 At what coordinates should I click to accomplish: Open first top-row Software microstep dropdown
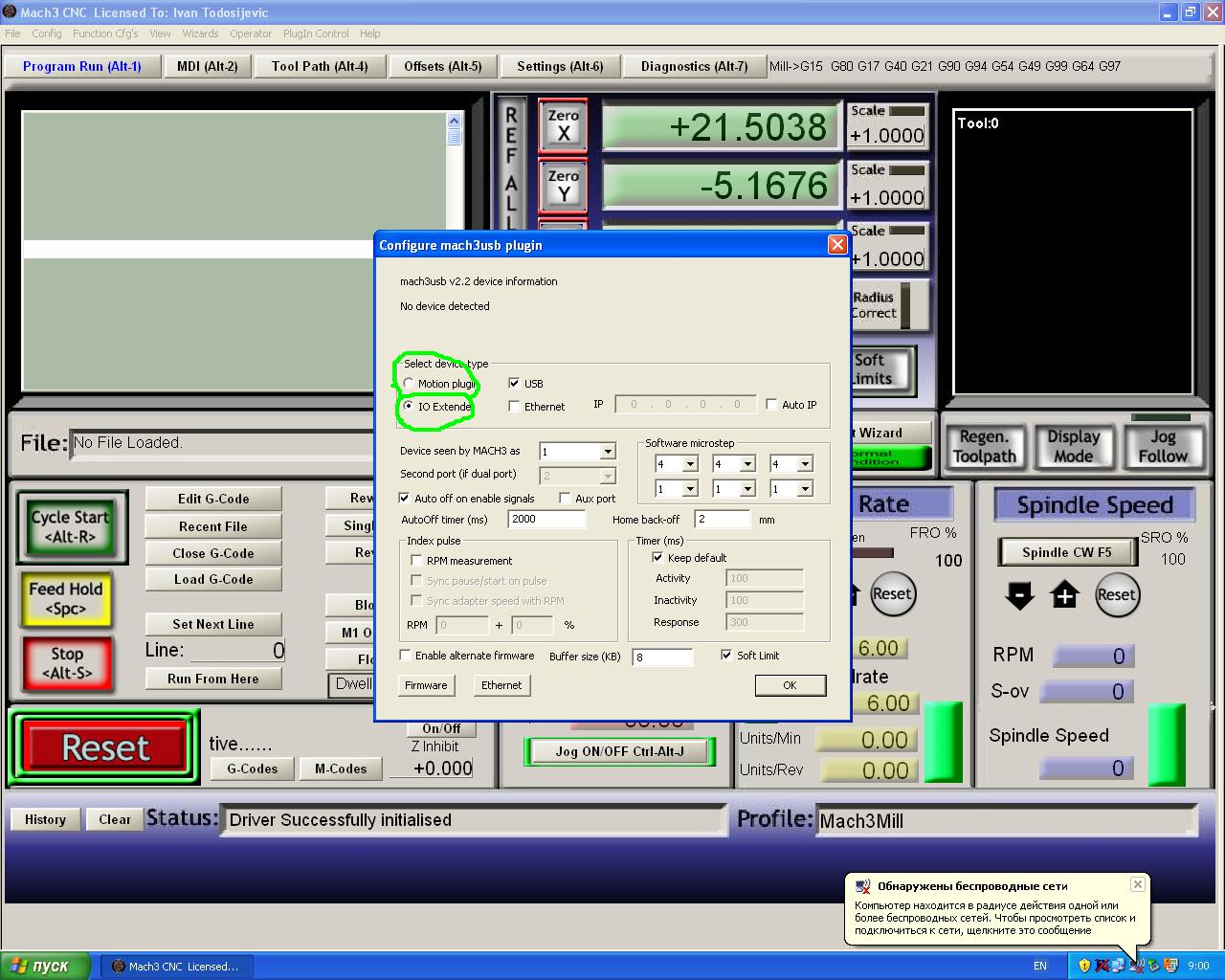[x=690, y=464]
